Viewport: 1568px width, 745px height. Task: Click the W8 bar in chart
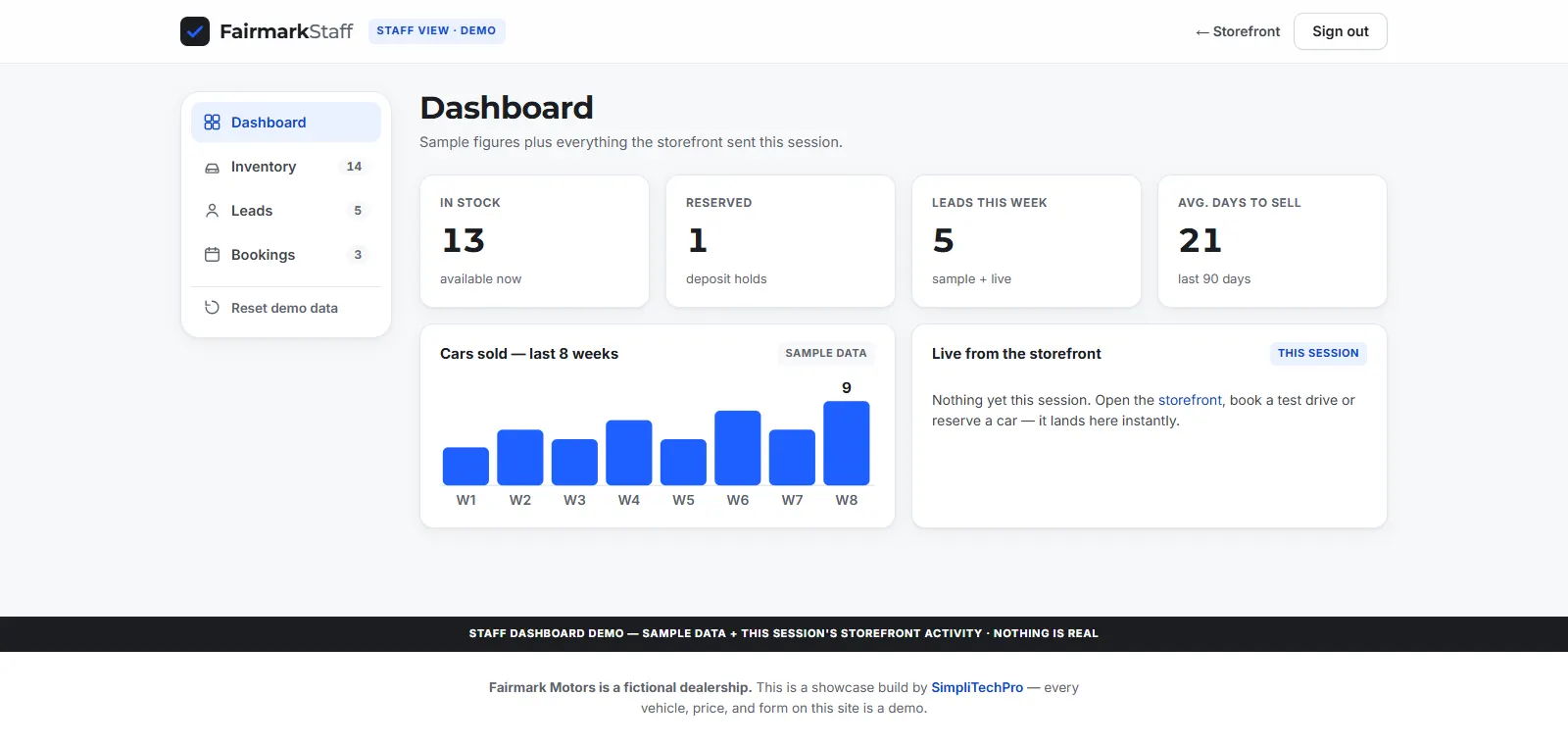(x=847, y=443)
